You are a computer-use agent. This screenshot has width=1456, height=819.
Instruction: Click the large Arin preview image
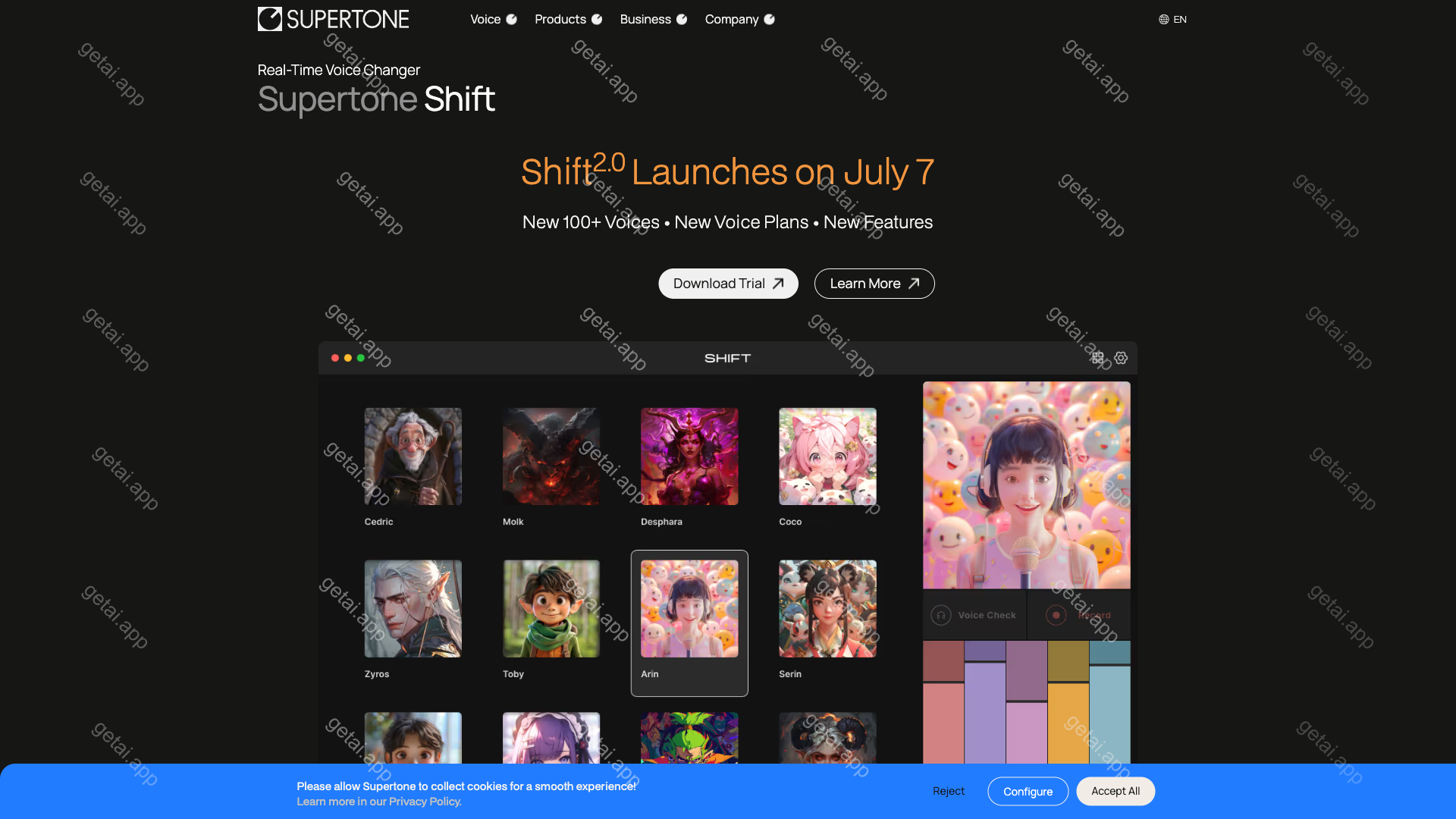(x=1026, y=485)
